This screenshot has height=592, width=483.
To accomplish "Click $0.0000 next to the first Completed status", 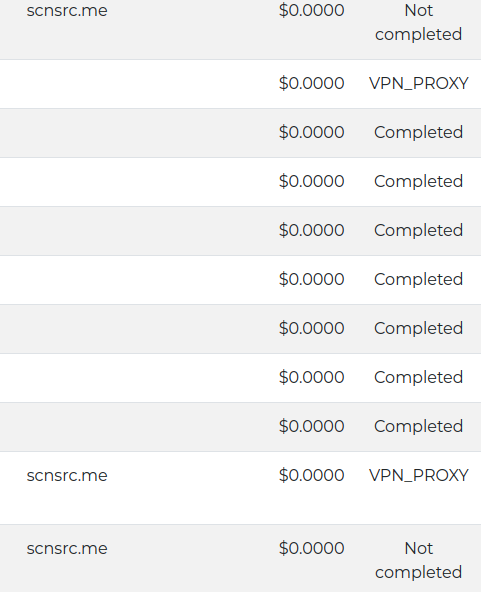I will point(312,133).
